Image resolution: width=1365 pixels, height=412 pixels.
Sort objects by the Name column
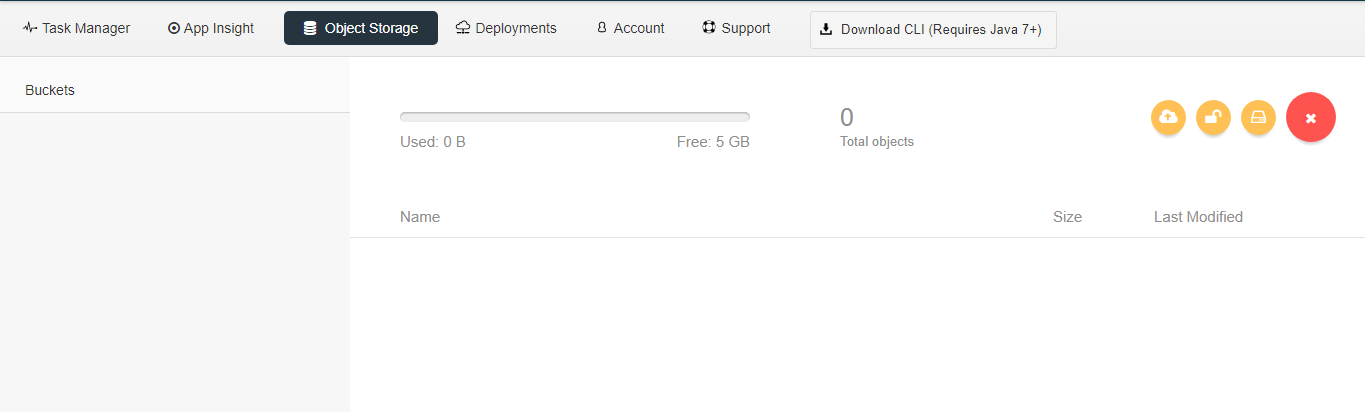(x=420, y=217)
